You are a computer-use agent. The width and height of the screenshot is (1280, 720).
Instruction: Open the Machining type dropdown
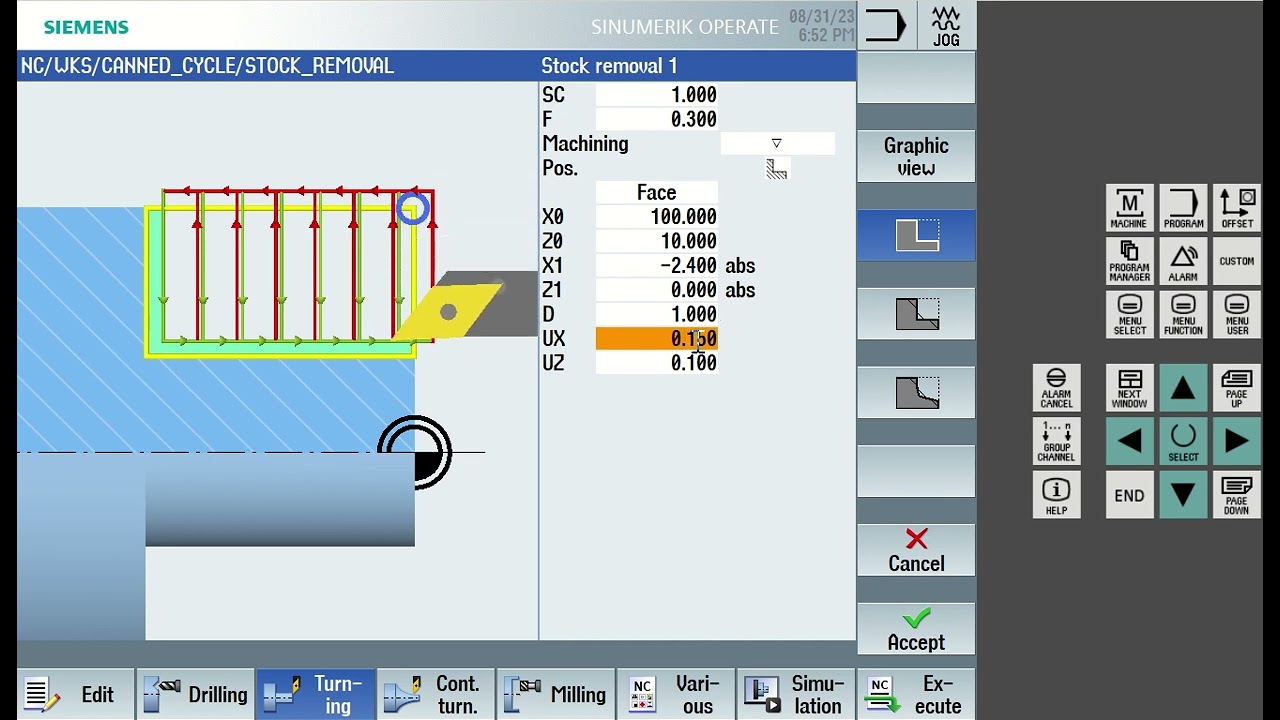pos(777,144)
